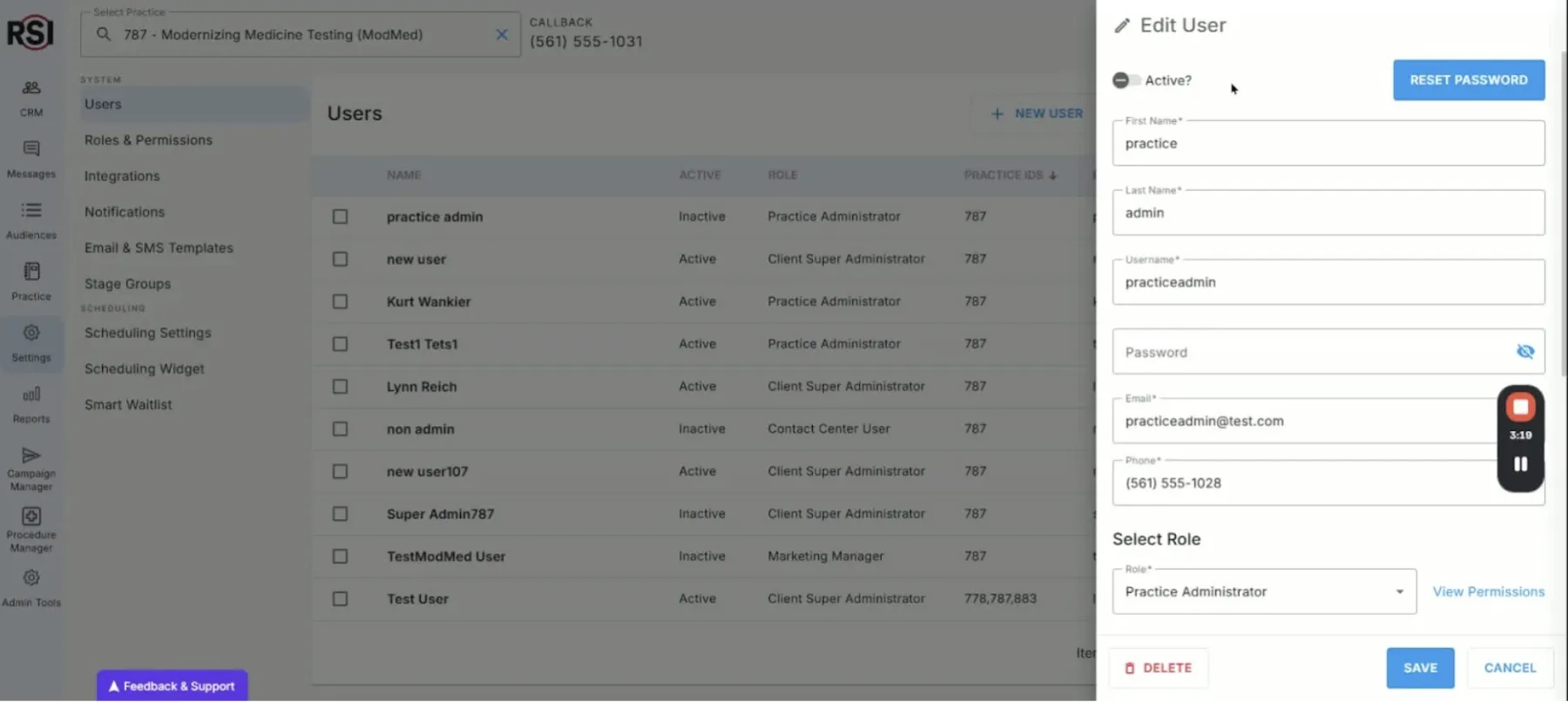The image size is (1568, 702).
Task: Show password using the eye icon
Action: pyautogui.click(x=1524, y=352)
